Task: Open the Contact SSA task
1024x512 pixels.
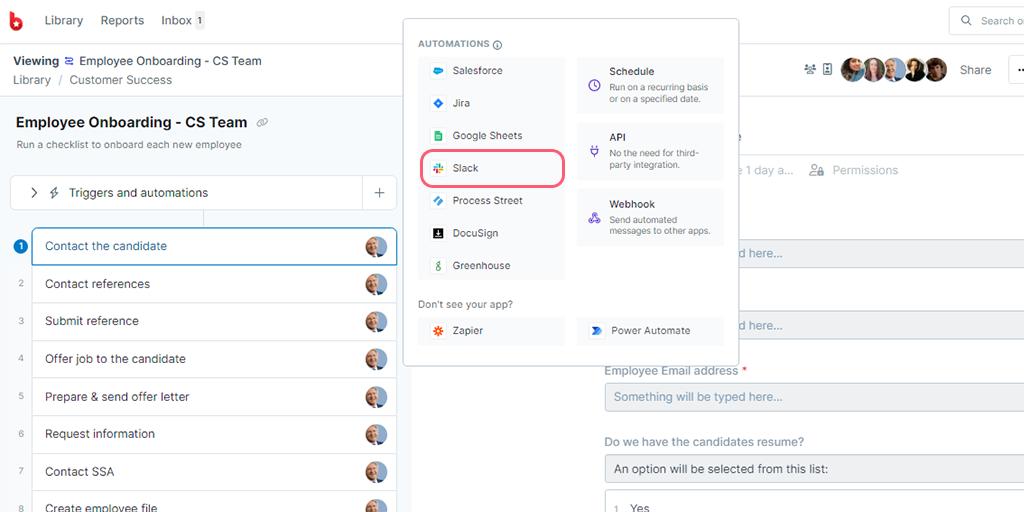Action: pos(214,472)
